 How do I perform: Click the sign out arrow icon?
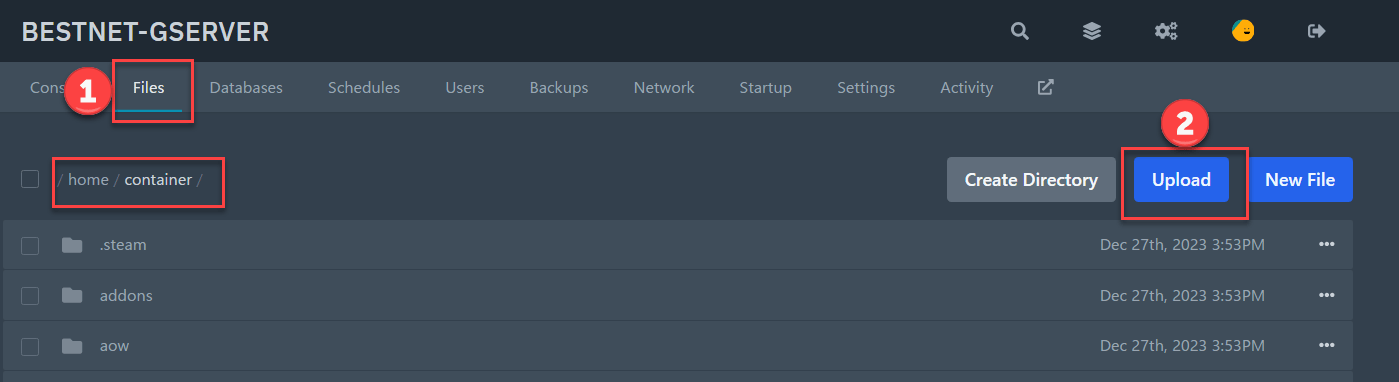pos(1317,31)
